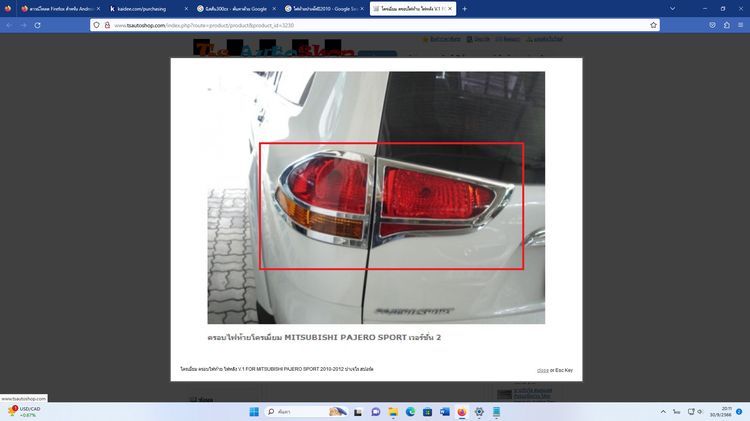The height and width of the screenshot is (421, 750).
Task: Open Windows Start menu
Action: 254,412
